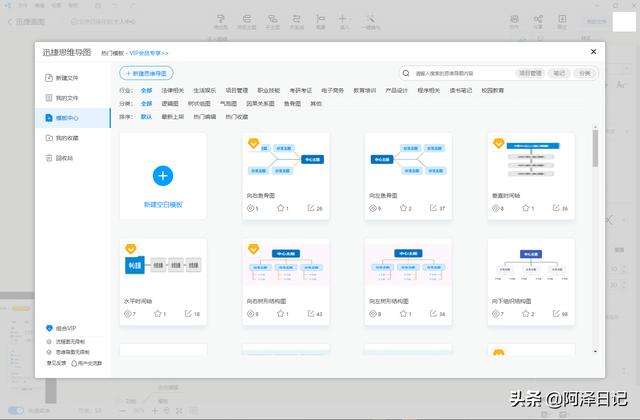Image resolution: width=640 pixels, height=420 pixels.
Task: Click the share icon in the background toolbar
Action: click(538, 21)
